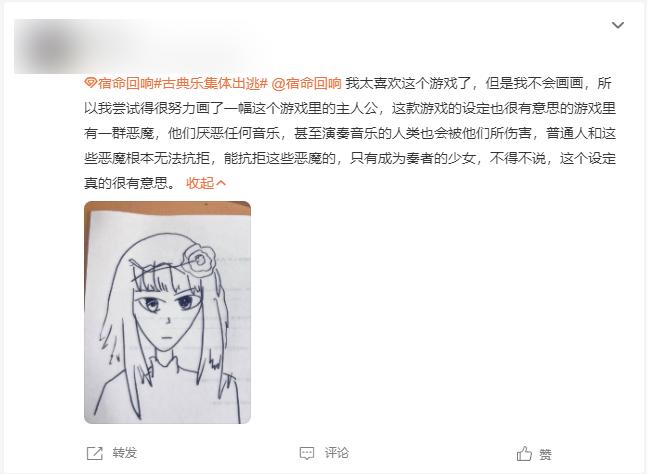Click the speech bubble comment icon
This screenshot has height=474, width=647.
(x=307, y=453)
